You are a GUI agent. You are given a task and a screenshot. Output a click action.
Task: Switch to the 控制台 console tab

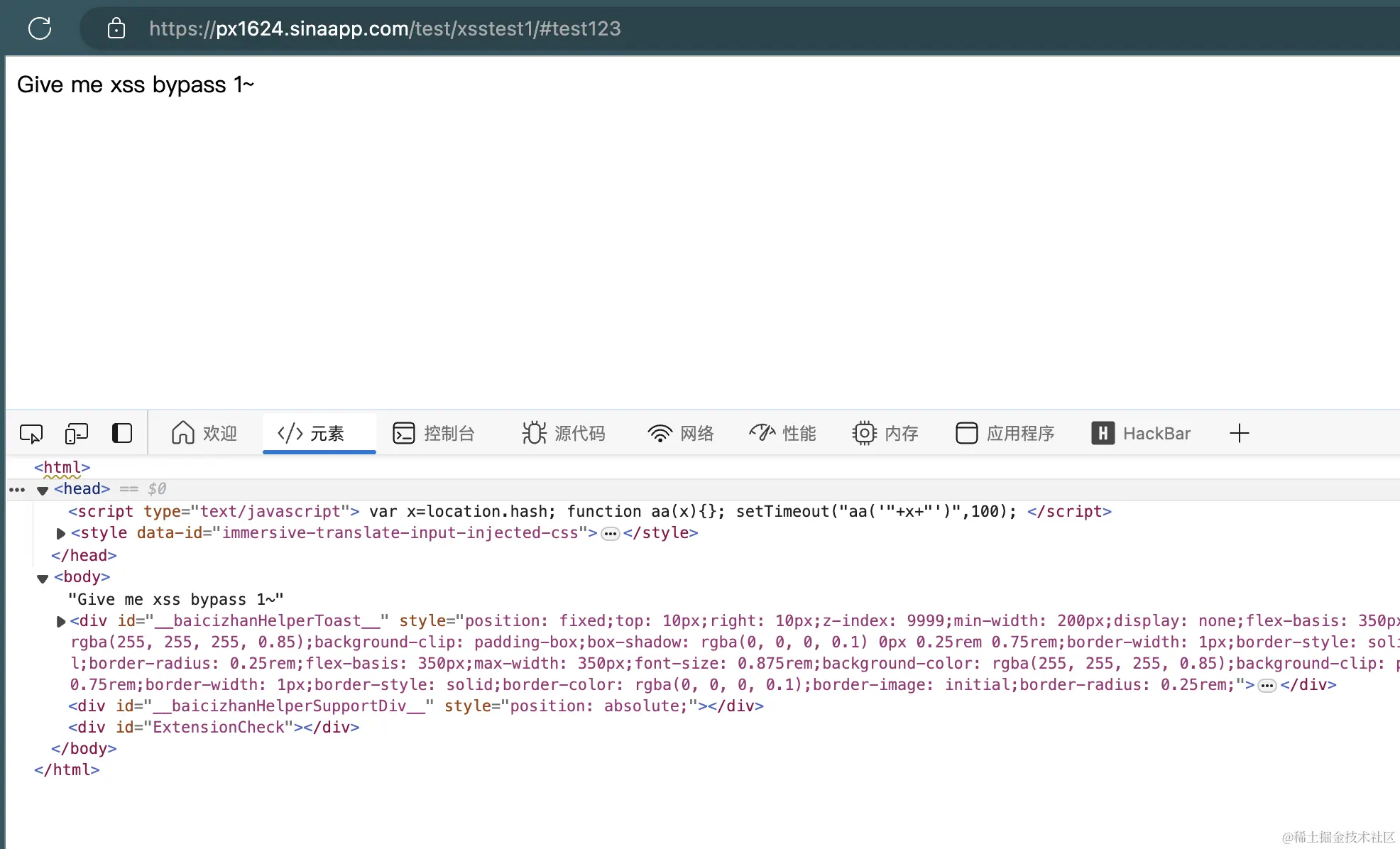[x=434, y=433]
